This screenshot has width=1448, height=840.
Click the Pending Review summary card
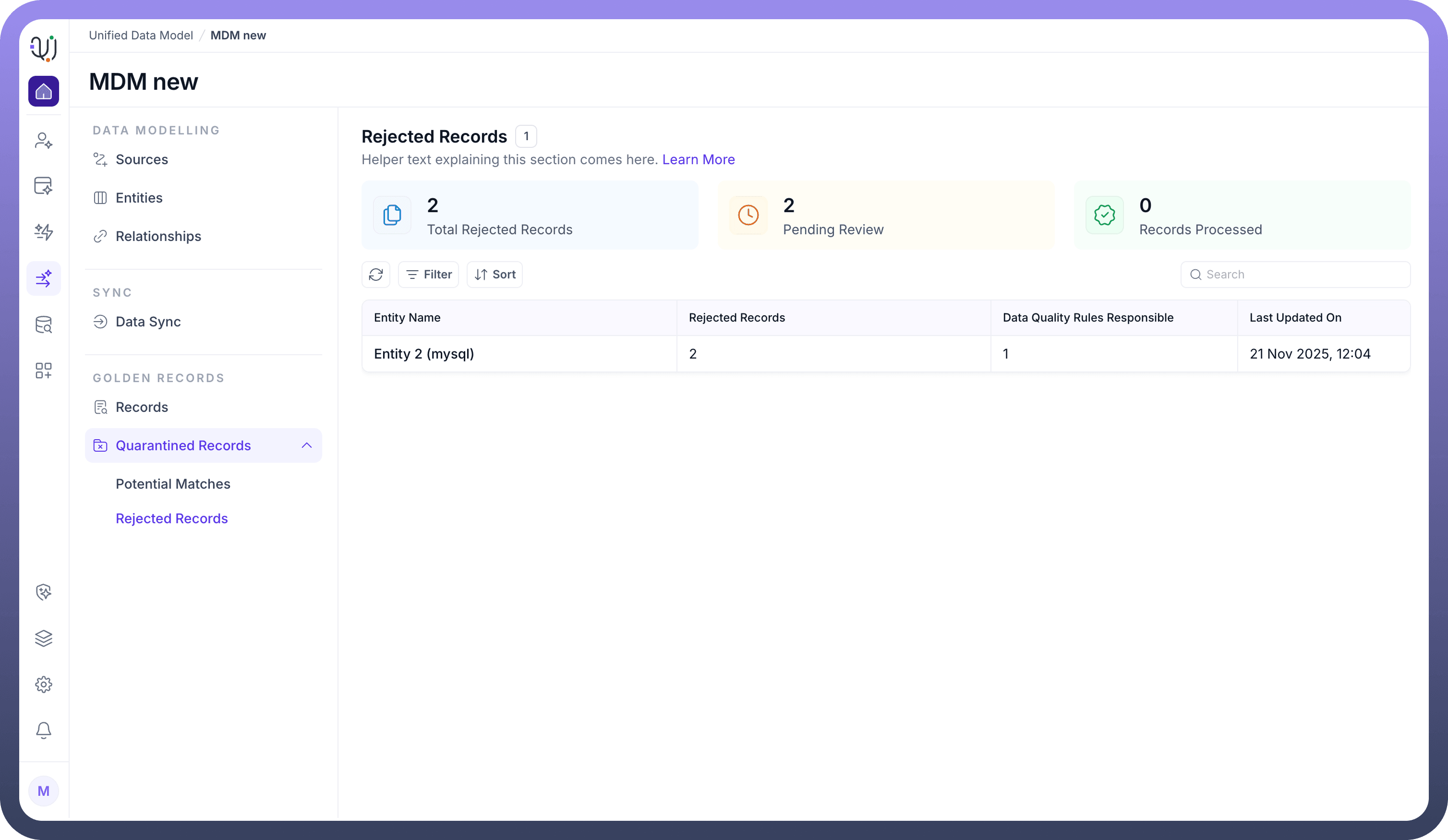[885, 216]
